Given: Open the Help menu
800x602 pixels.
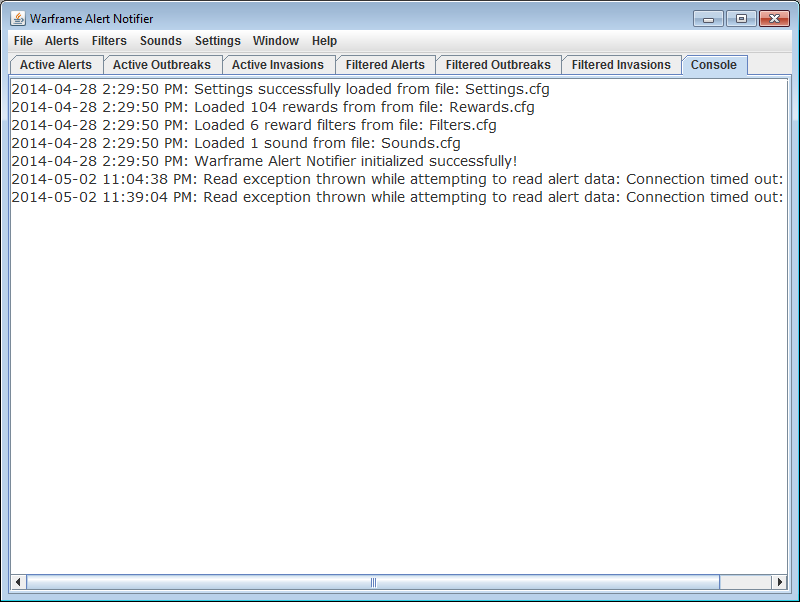Looking at the screenshot, I should click(324, 41).
